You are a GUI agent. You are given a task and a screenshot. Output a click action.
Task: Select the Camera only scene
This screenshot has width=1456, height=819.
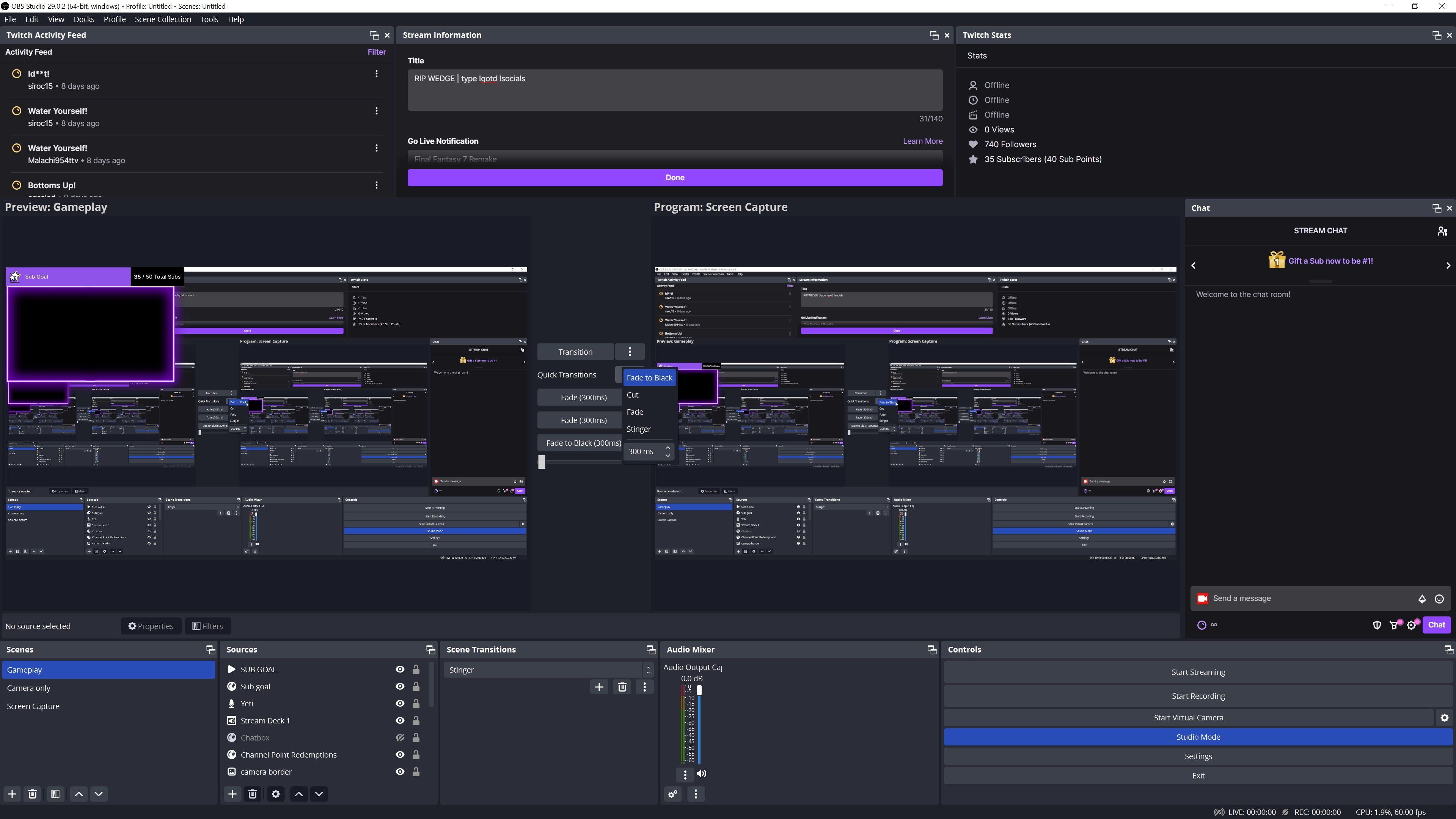coord(28,688)
